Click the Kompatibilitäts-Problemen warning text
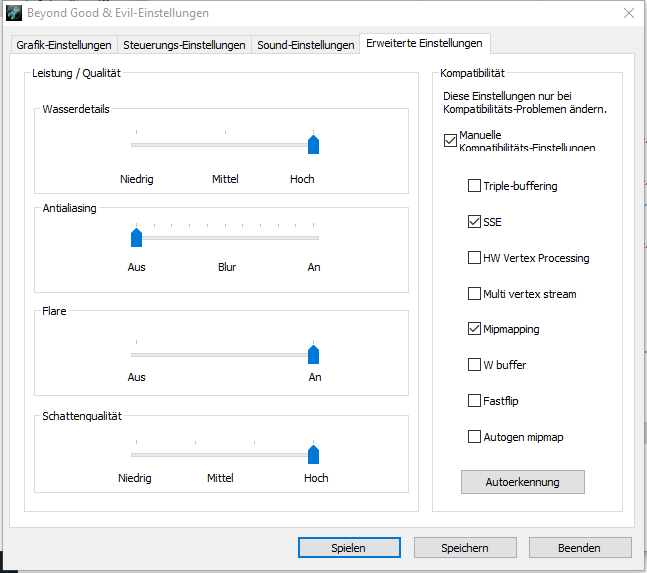Viewport: 647px width, 573px height. tap(525, 103)
